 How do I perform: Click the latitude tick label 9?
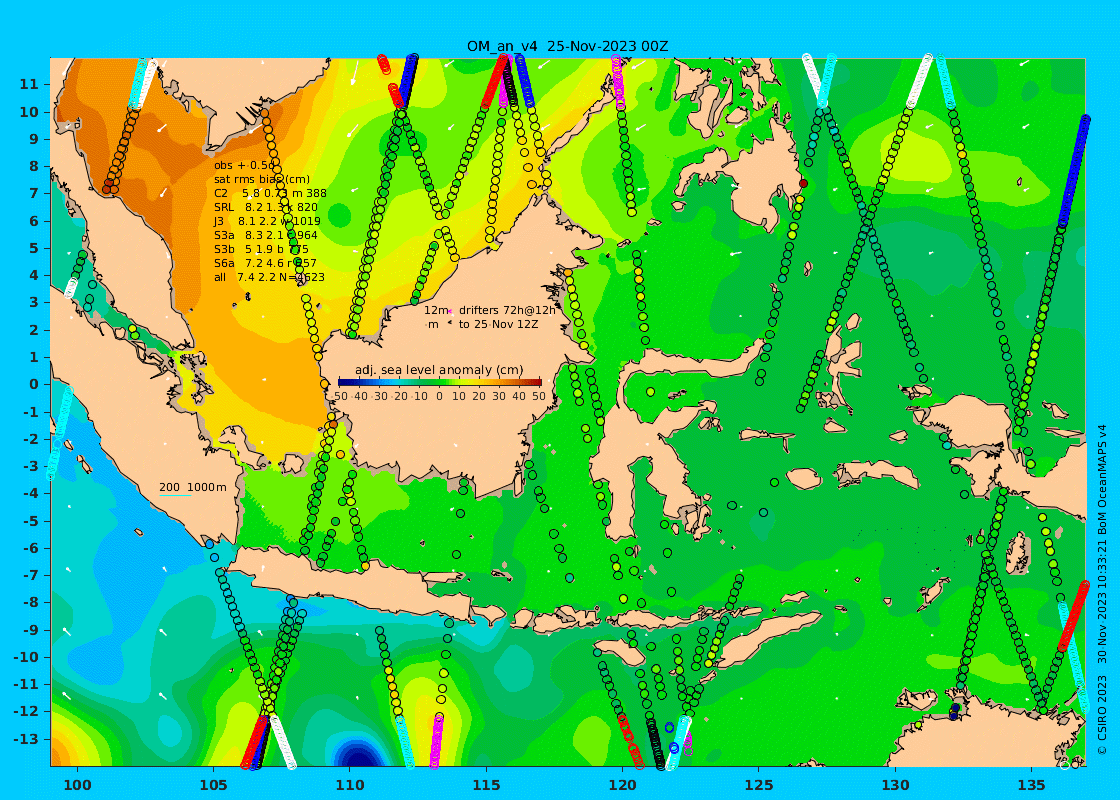coord(34,139)
